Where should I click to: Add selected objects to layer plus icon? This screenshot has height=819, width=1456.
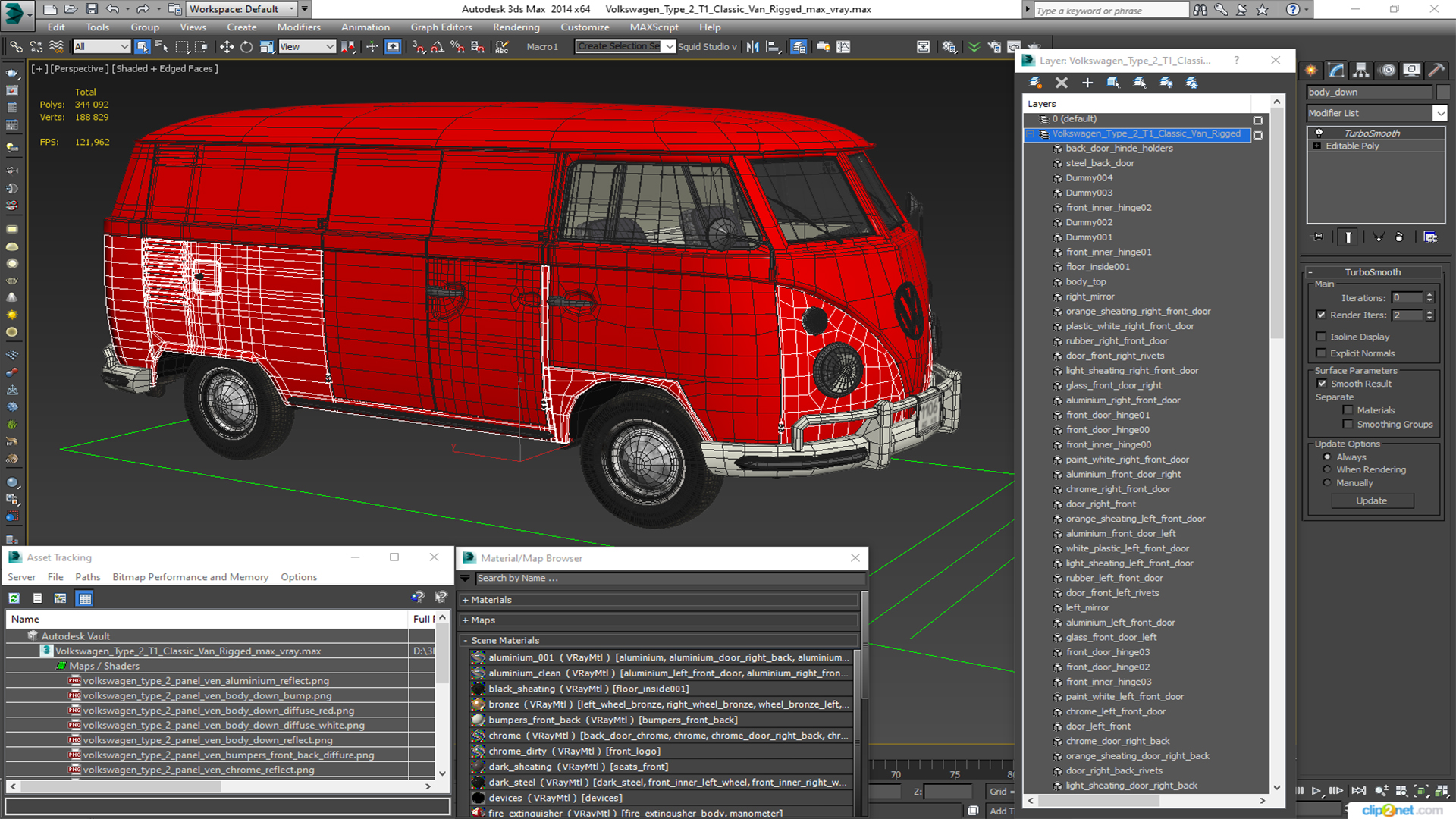[x=1087, y=83]
